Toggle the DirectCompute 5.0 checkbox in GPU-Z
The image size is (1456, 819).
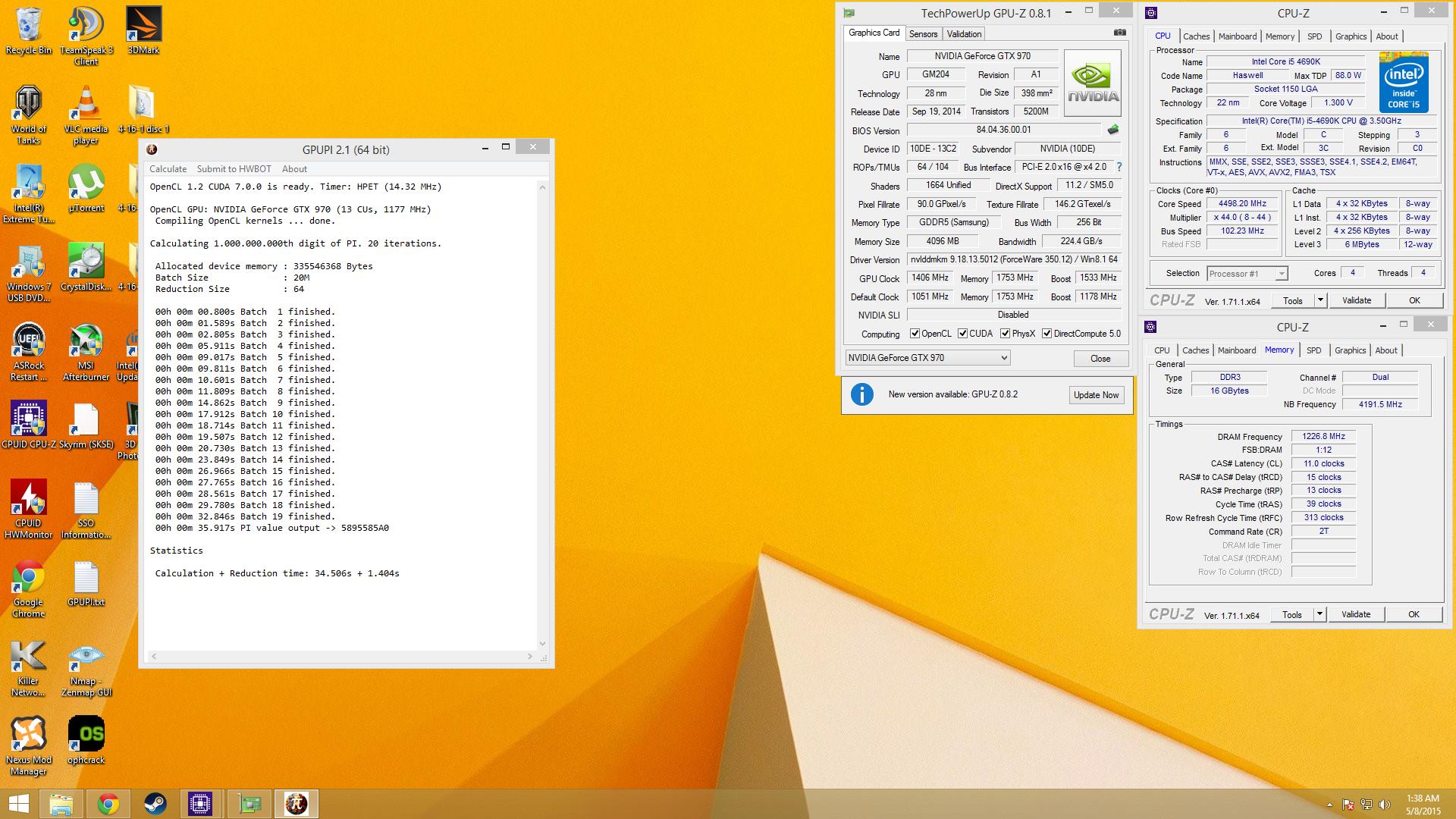pos(1046,334)
